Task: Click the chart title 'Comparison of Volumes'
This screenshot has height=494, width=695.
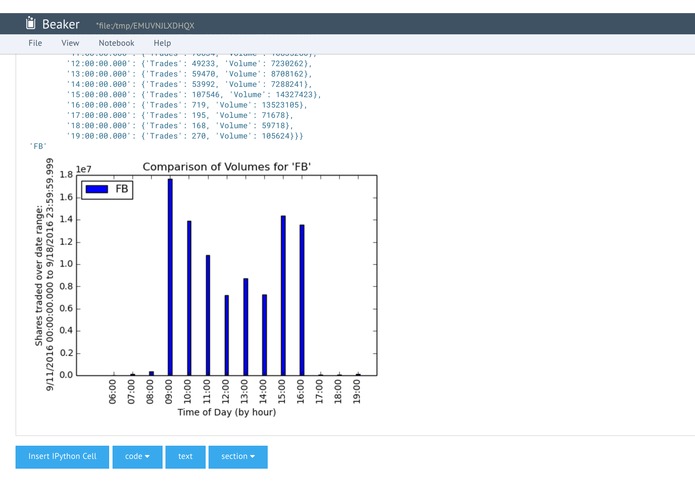Action: tap(226, 167)
